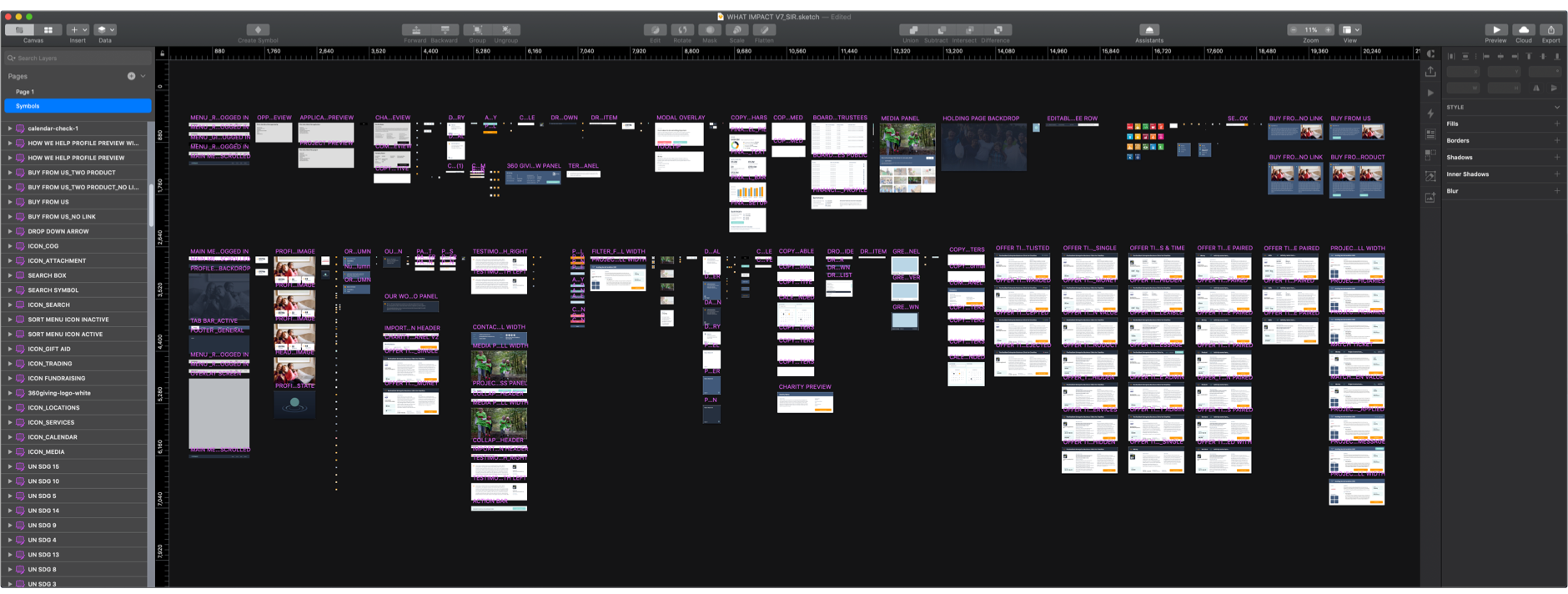Click the Backward arrange icon
The height and width of the screenshot is (594, 1568).
pyautogui.click(x=444, y=30)
